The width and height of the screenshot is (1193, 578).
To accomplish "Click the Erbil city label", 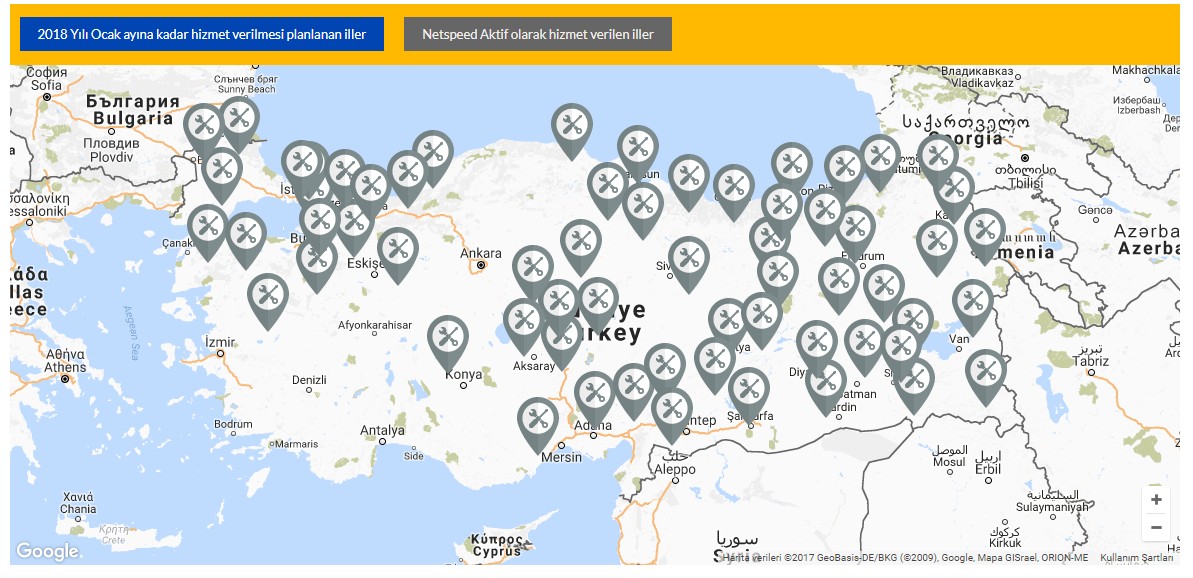I will 988,469.
